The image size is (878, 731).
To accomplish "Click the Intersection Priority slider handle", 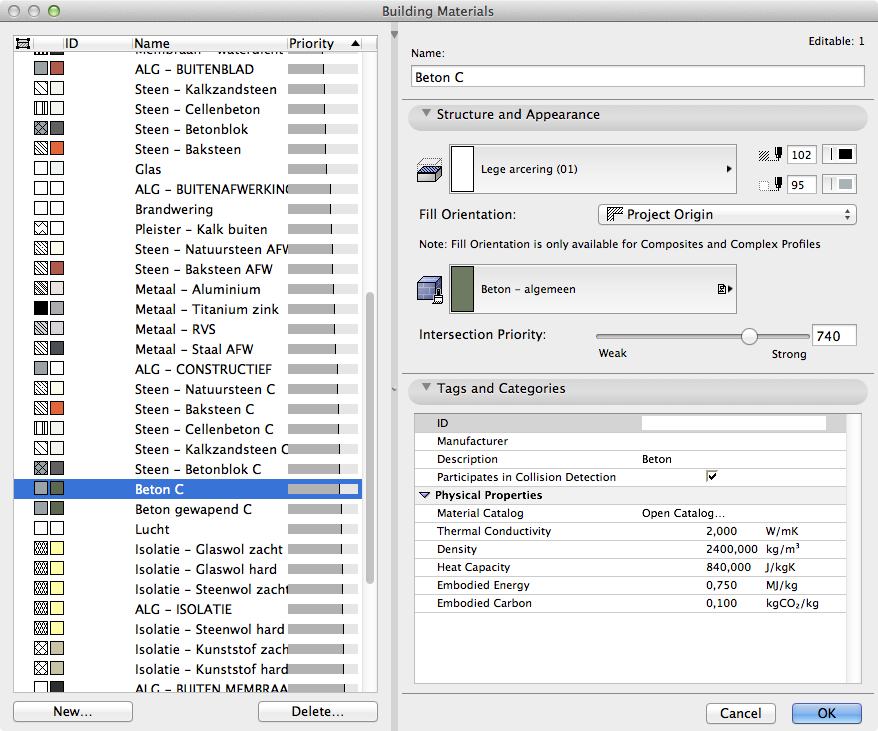I will 749,336.
